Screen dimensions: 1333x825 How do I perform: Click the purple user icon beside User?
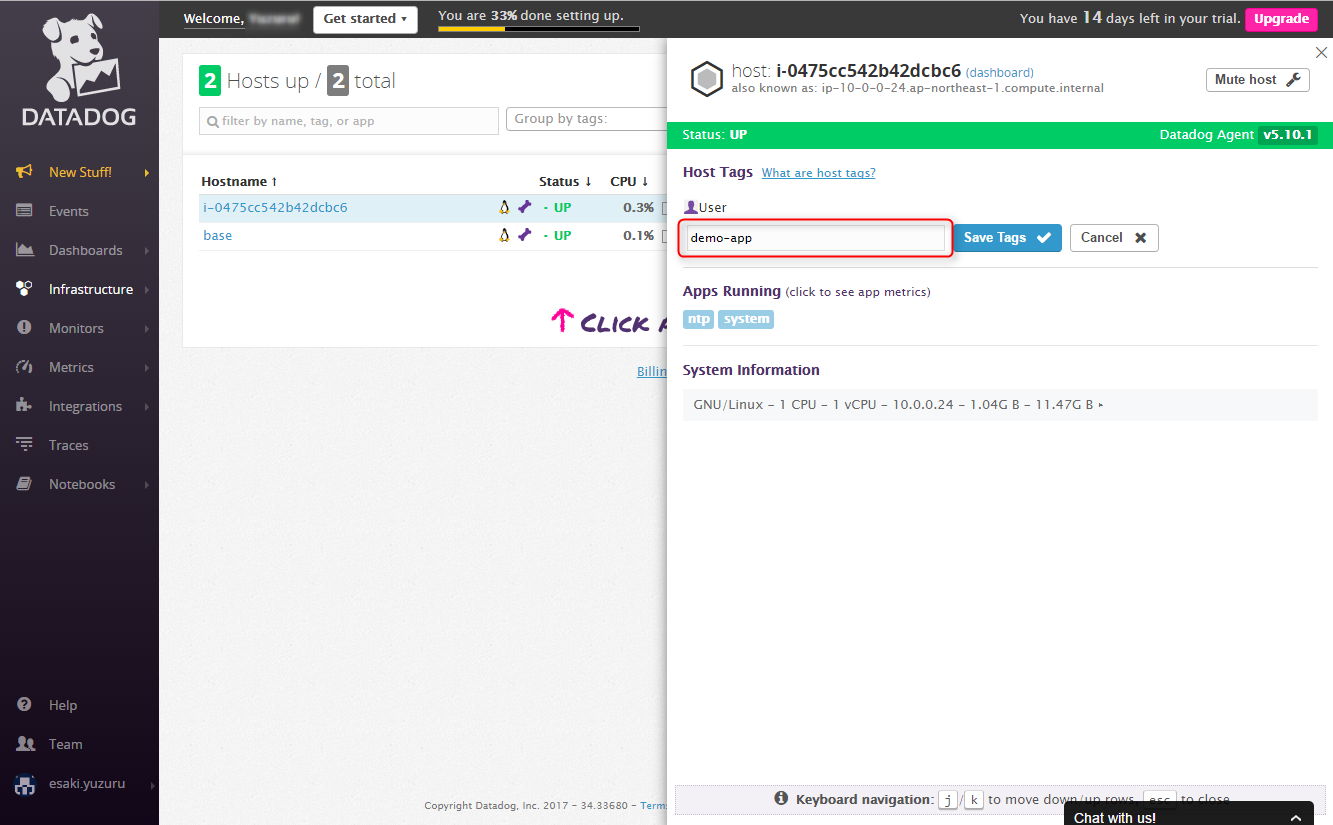point(690,207)
